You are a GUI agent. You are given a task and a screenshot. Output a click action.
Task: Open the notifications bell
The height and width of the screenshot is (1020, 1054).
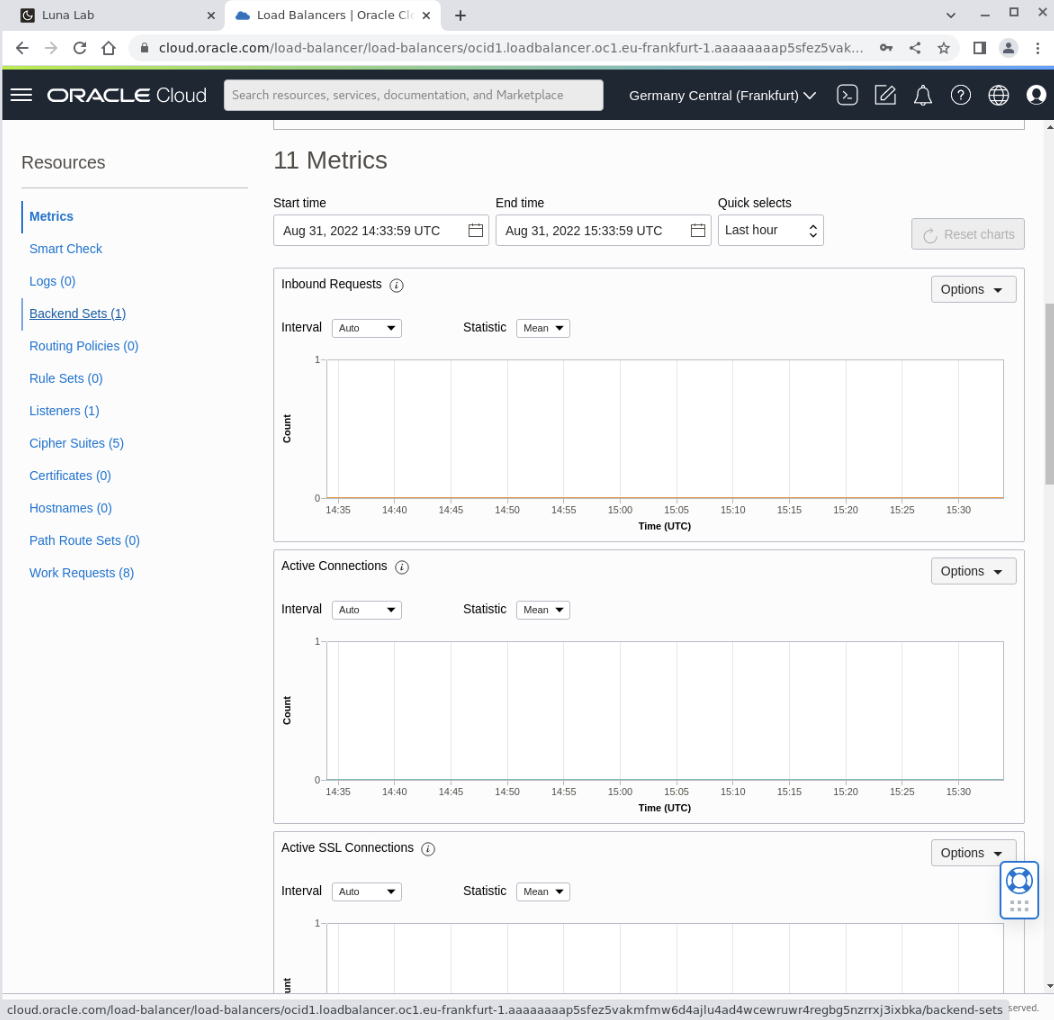(922, 95)
